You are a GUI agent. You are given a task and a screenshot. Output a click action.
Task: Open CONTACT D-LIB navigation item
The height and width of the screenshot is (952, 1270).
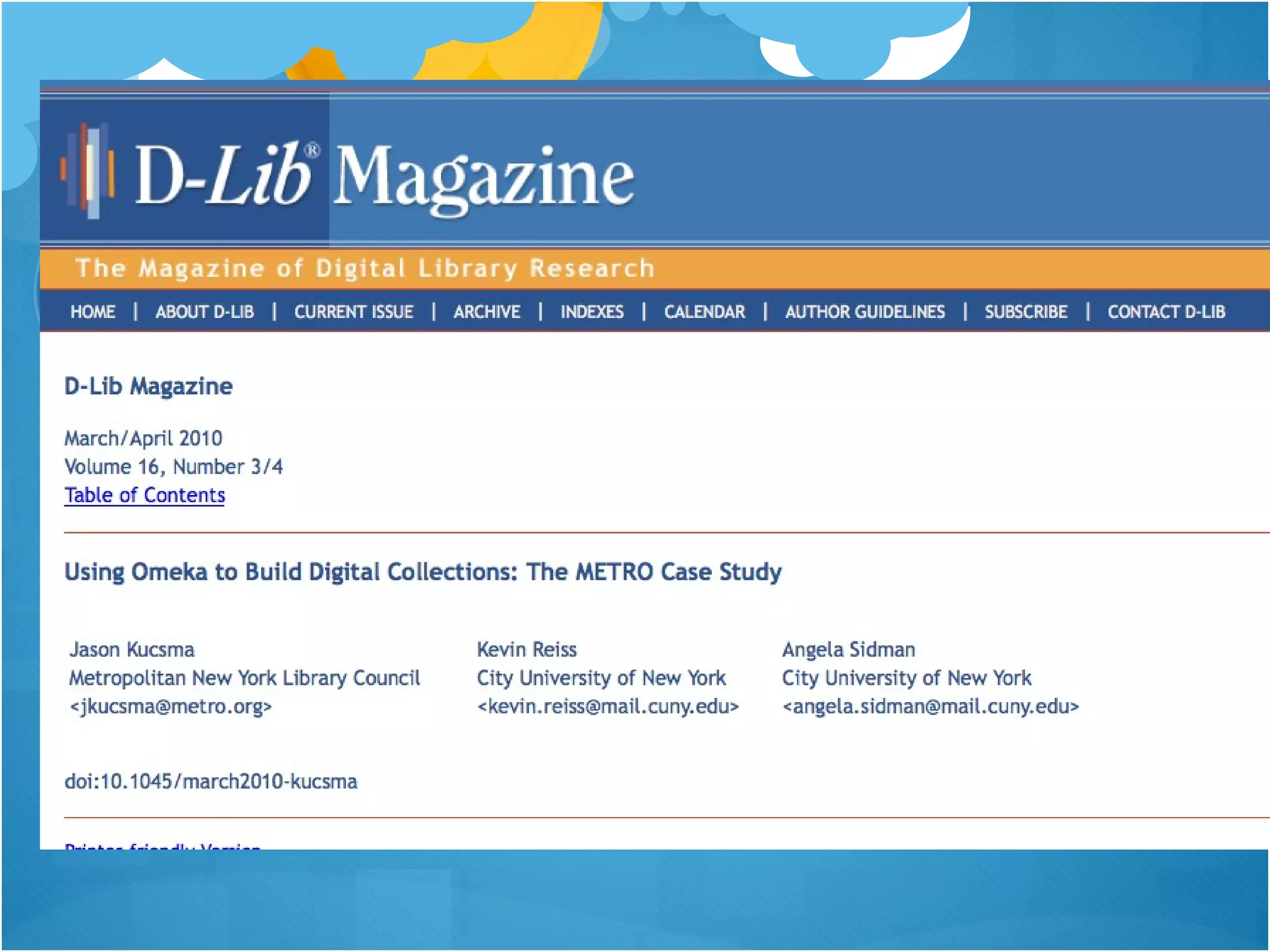1166,312
